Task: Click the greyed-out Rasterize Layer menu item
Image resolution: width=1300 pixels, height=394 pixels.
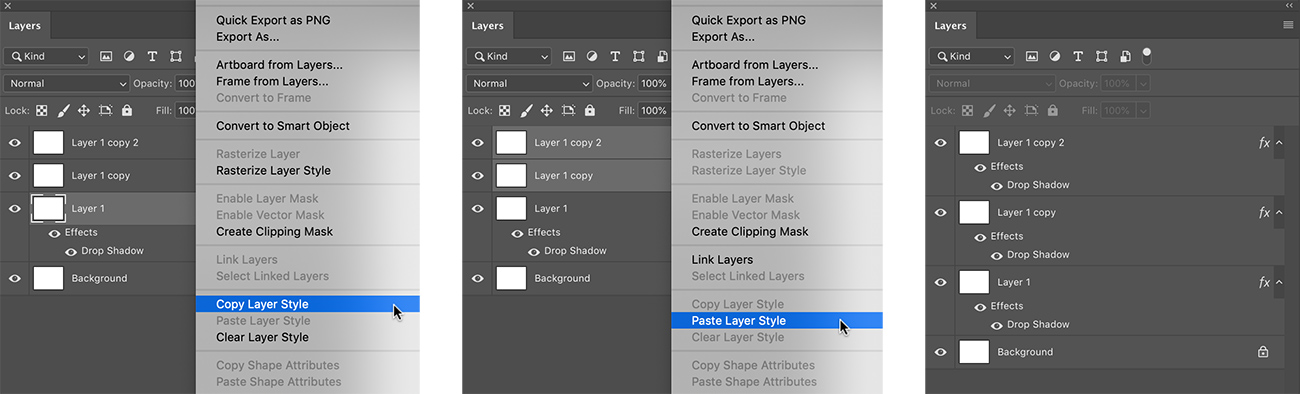Action: pyautogui.click(x=258, y=154)
